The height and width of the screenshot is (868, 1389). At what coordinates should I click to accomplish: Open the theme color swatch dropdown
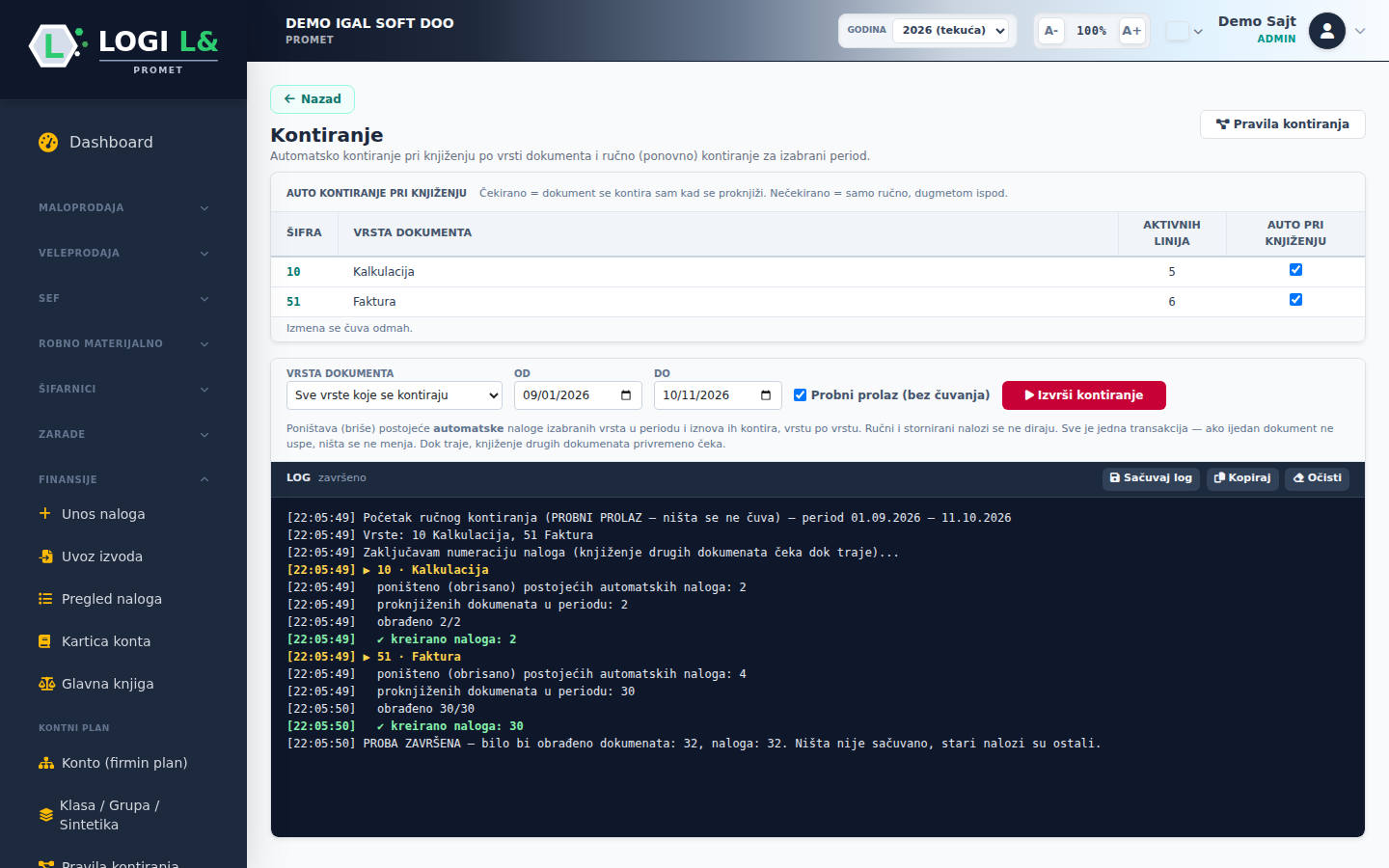pos(1185,31)
